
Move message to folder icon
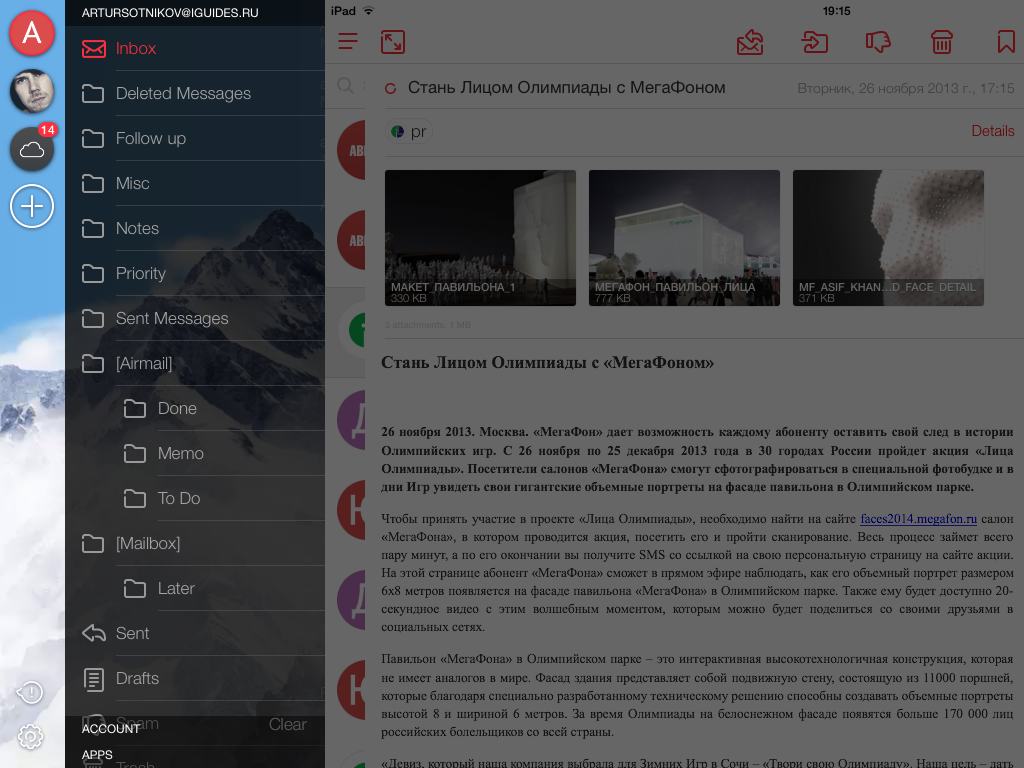point(814,42)
